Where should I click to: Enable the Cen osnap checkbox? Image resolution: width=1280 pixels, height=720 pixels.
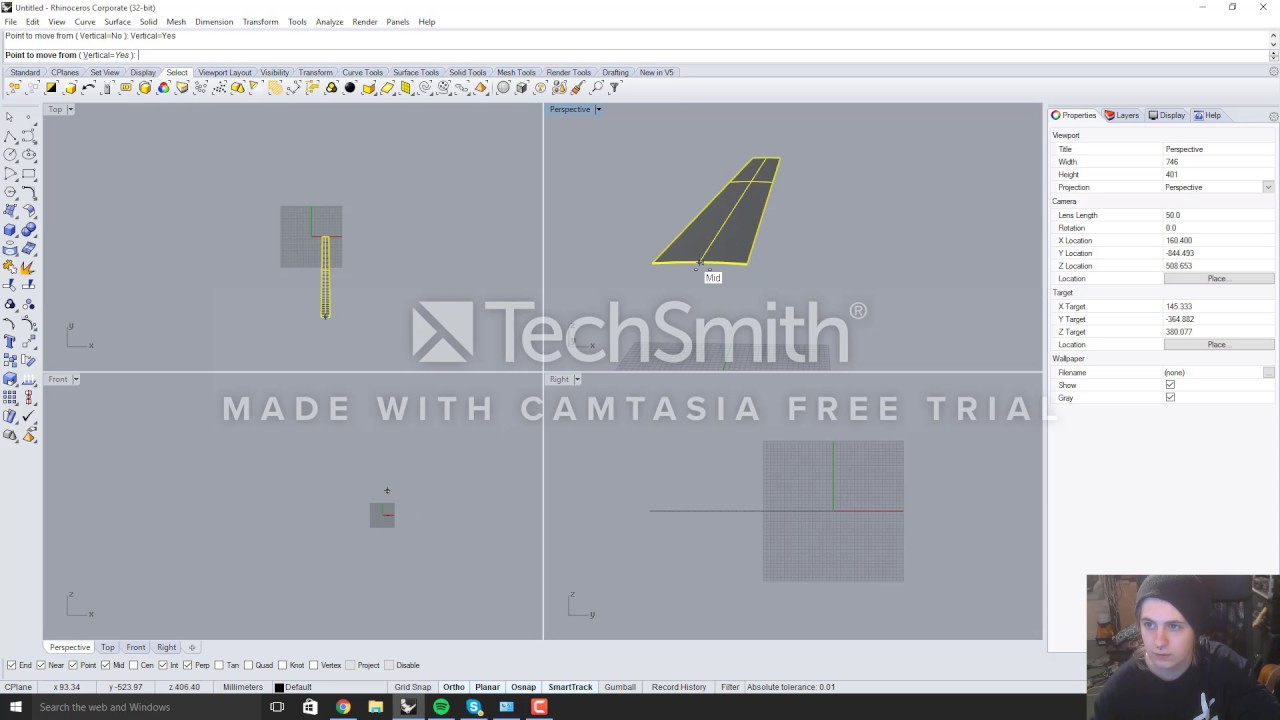pos(133,665)
